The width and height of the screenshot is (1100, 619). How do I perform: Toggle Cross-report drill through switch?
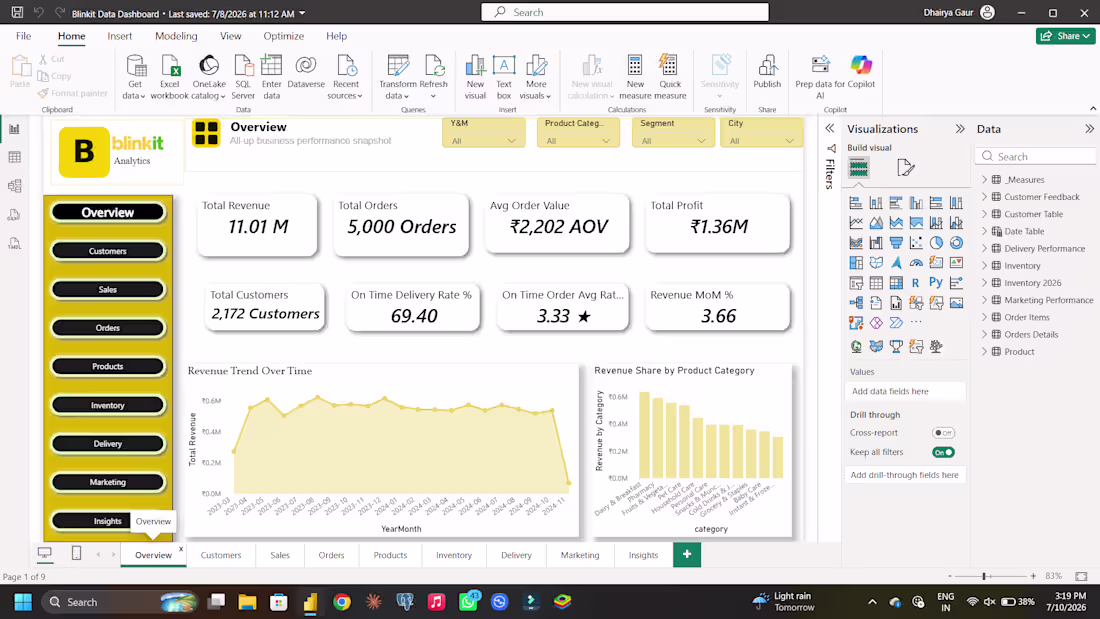[x=943, y=433]
